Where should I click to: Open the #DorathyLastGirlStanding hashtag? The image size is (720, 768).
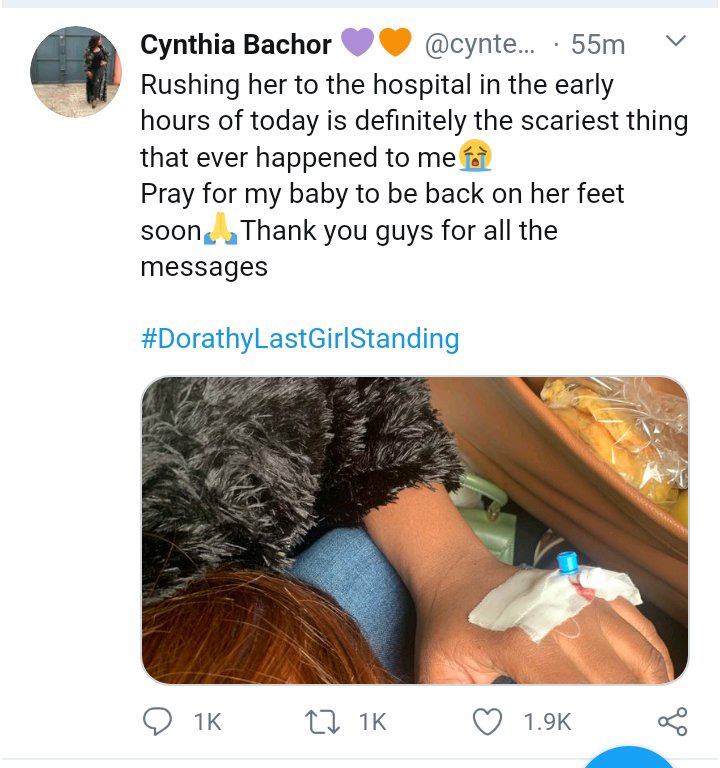point(300,338)
